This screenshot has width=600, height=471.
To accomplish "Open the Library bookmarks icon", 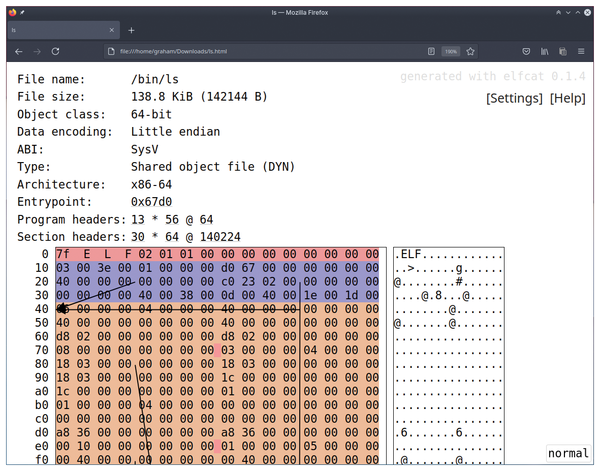I will pyautogui.click(x=545, y=51).
